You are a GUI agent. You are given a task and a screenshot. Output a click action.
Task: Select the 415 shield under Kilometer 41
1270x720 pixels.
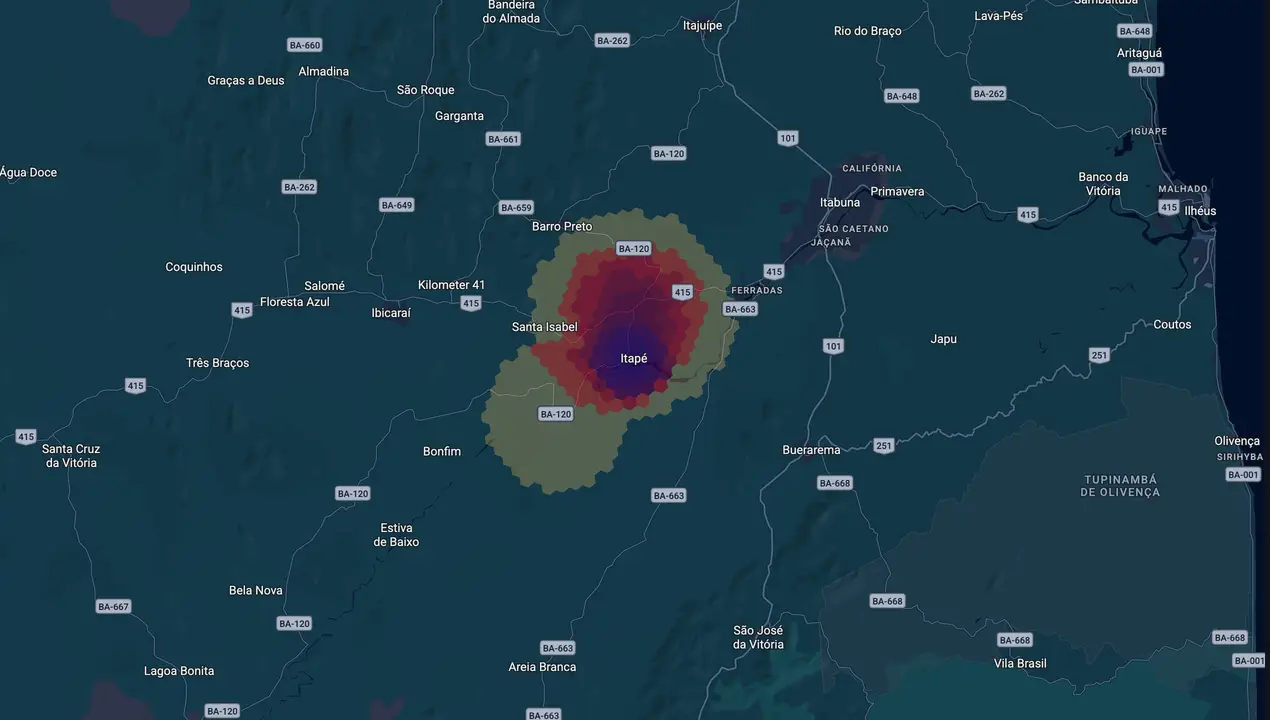[471, 303]
